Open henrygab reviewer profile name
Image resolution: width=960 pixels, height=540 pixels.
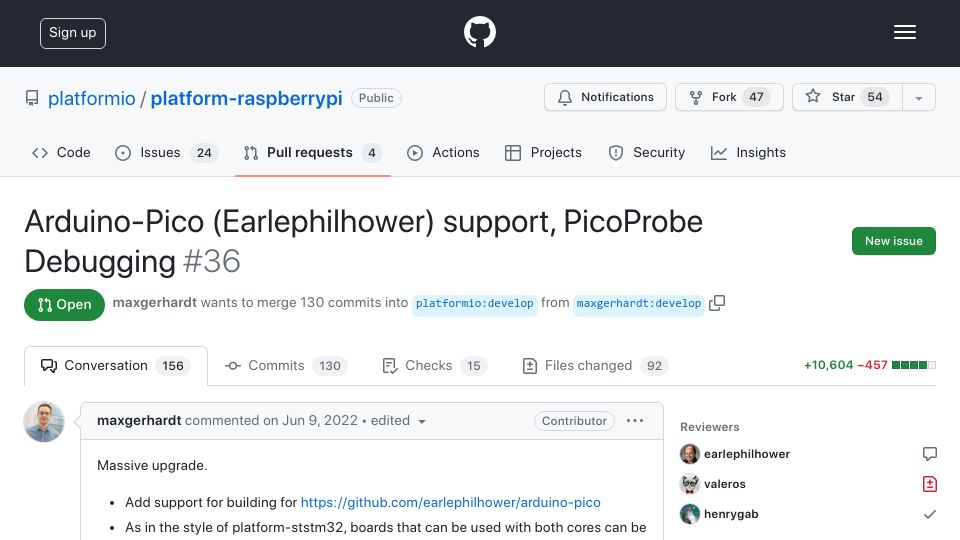pos(731,514)
